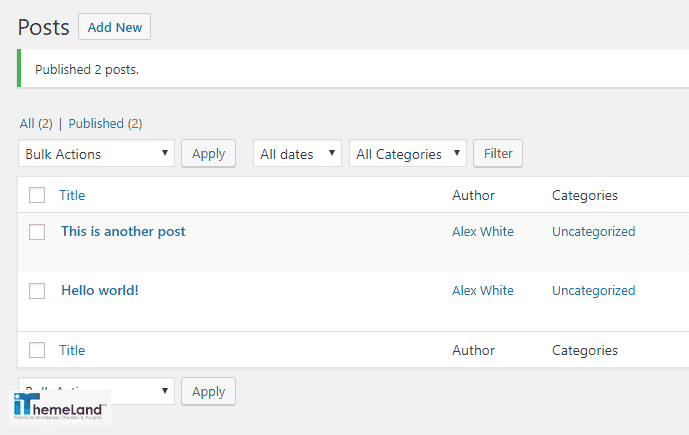Viewport: 689px width, 435px height.
Task: Sort by Title in table footer
Action: 72,350
